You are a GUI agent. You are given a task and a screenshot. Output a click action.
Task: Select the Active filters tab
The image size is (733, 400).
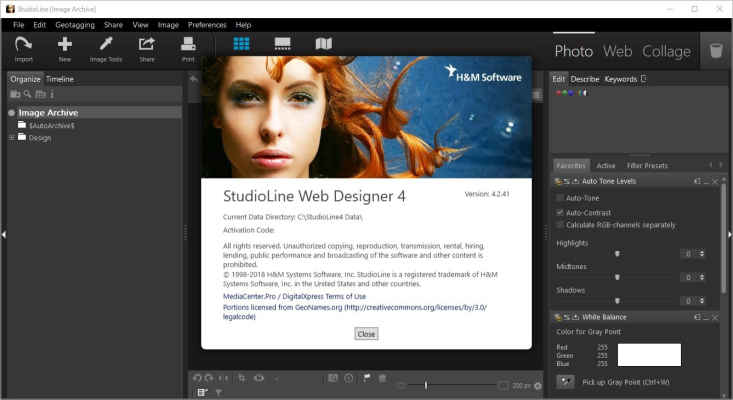[x=606, y=165]
